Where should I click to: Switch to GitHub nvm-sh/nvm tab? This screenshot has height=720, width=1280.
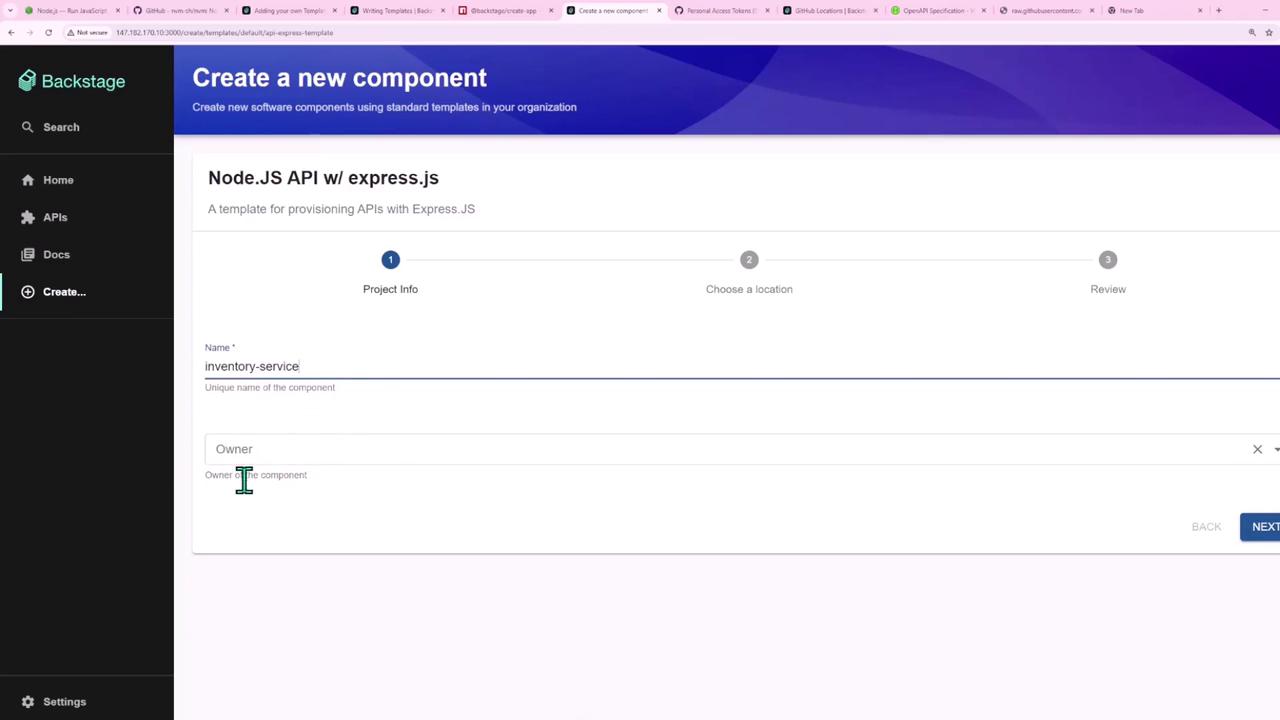click(180, 10)
